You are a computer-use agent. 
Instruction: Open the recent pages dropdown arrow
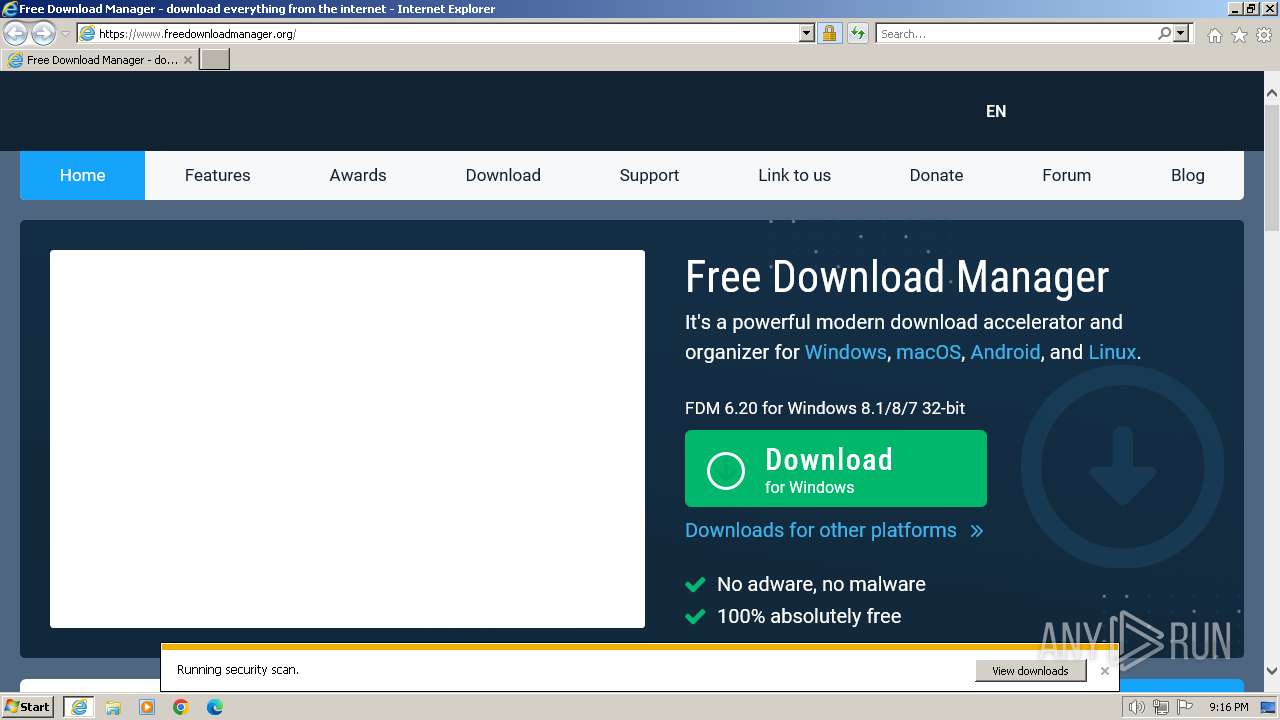[65, 34]
